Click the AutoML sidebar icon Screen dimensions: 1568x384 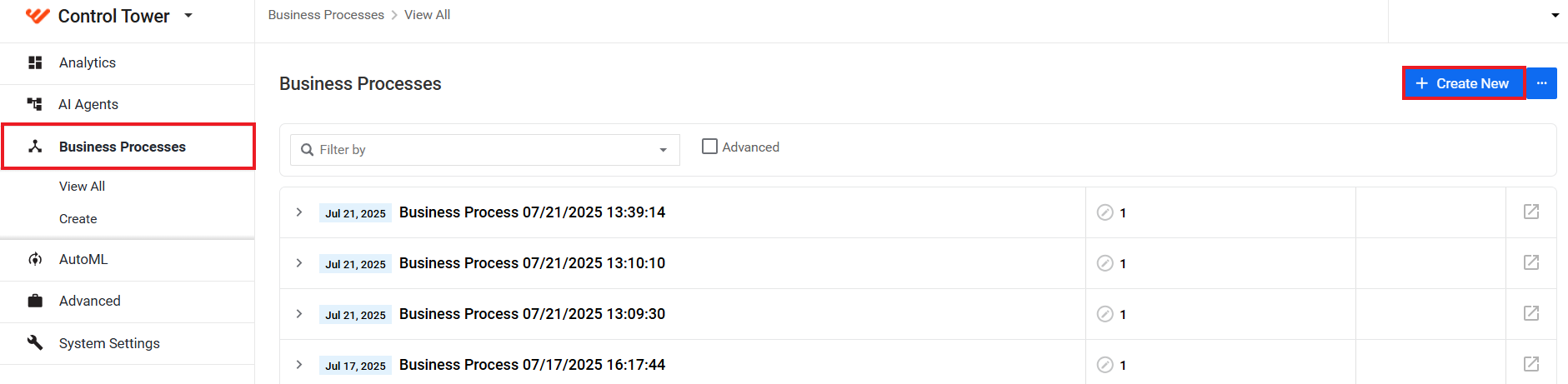[x=35, y=259]
